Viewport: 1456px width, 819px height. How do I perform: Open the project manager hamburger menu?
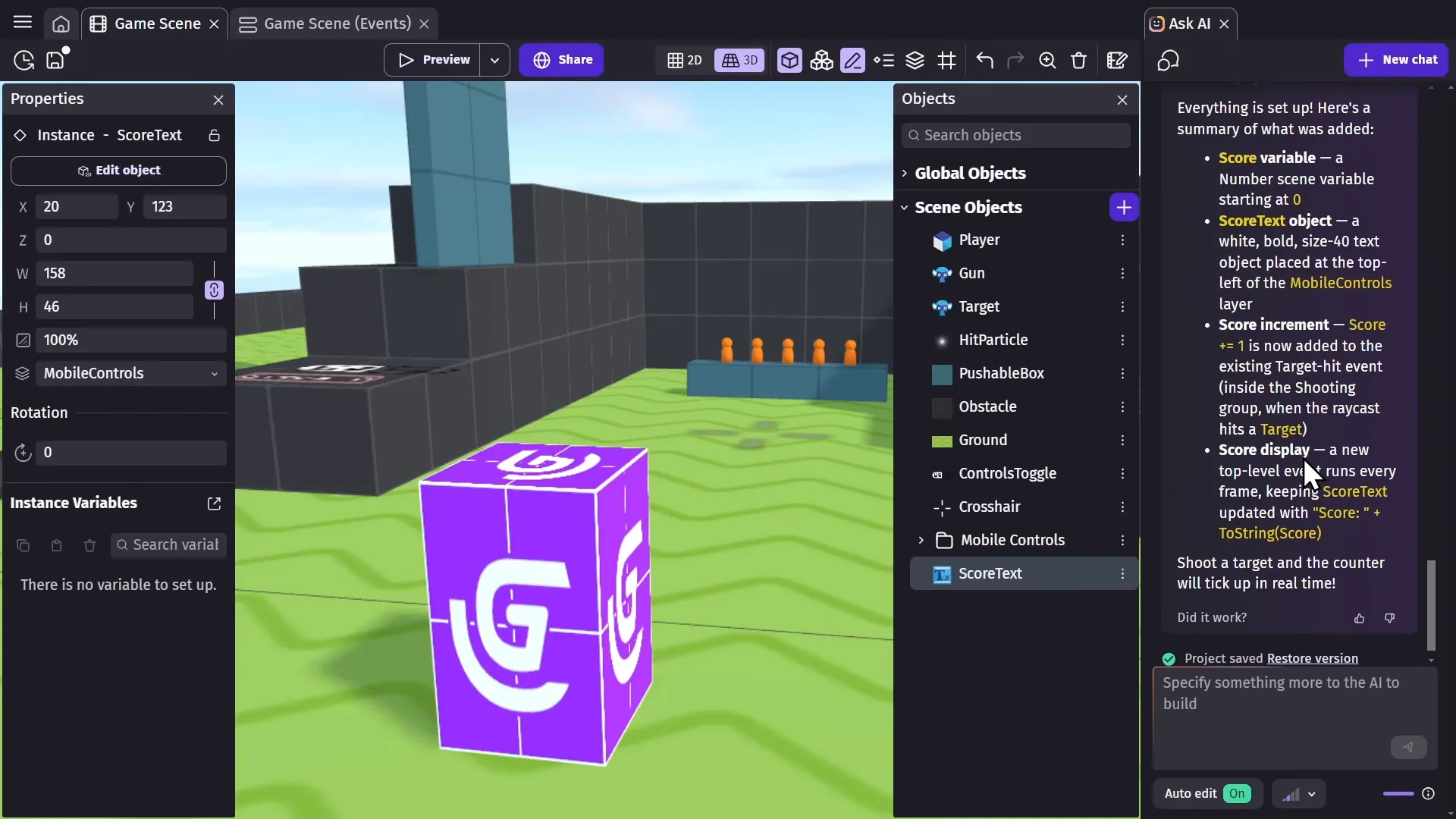point(23,23)
